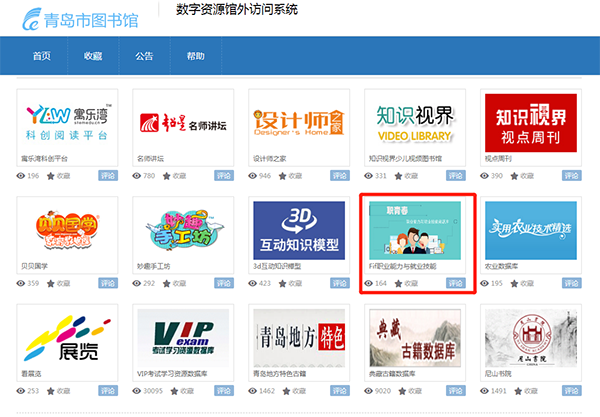Click the 评论 button under 3d互动知识模型
The height and width of the screenshot is (417, 600).
pyautogui.click(x=340, y=283)
